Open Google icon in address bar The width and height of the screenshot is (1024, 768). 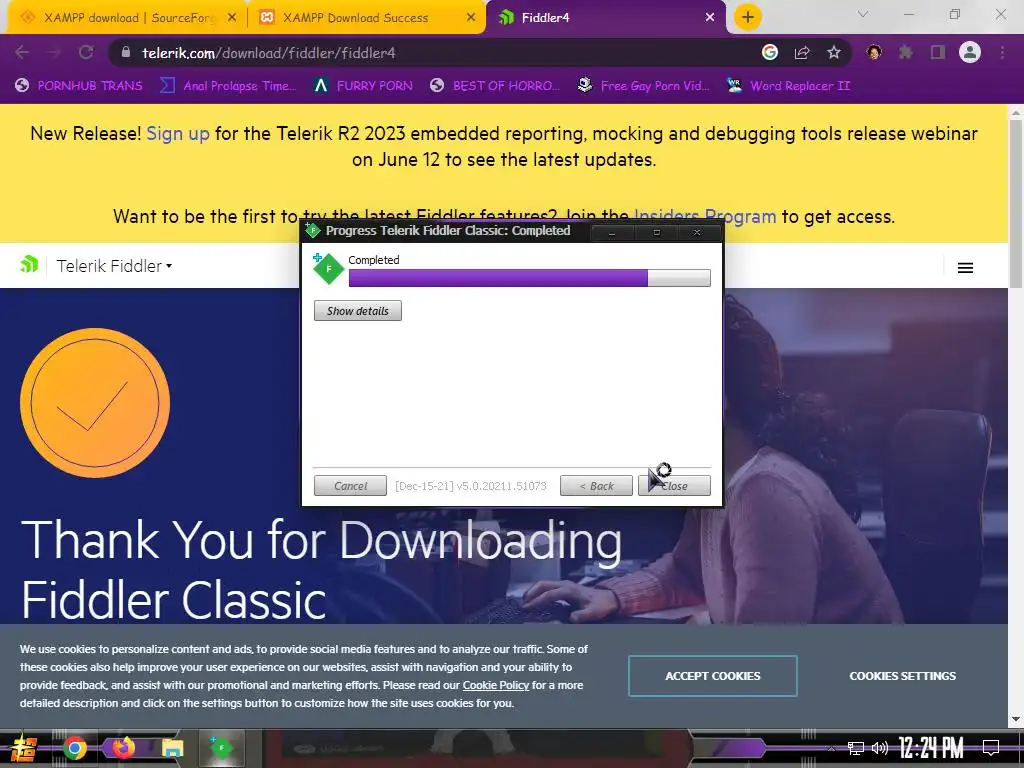(x=770, y=52)
